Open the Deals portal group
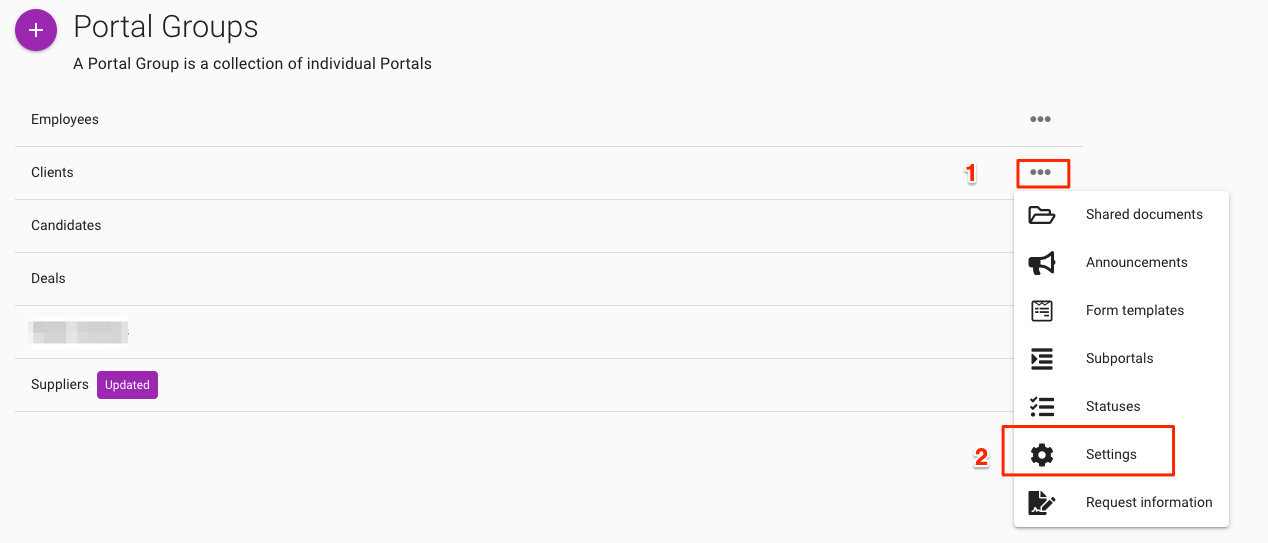The height and width of the screenshot is (543, 1268). (48, 279)
